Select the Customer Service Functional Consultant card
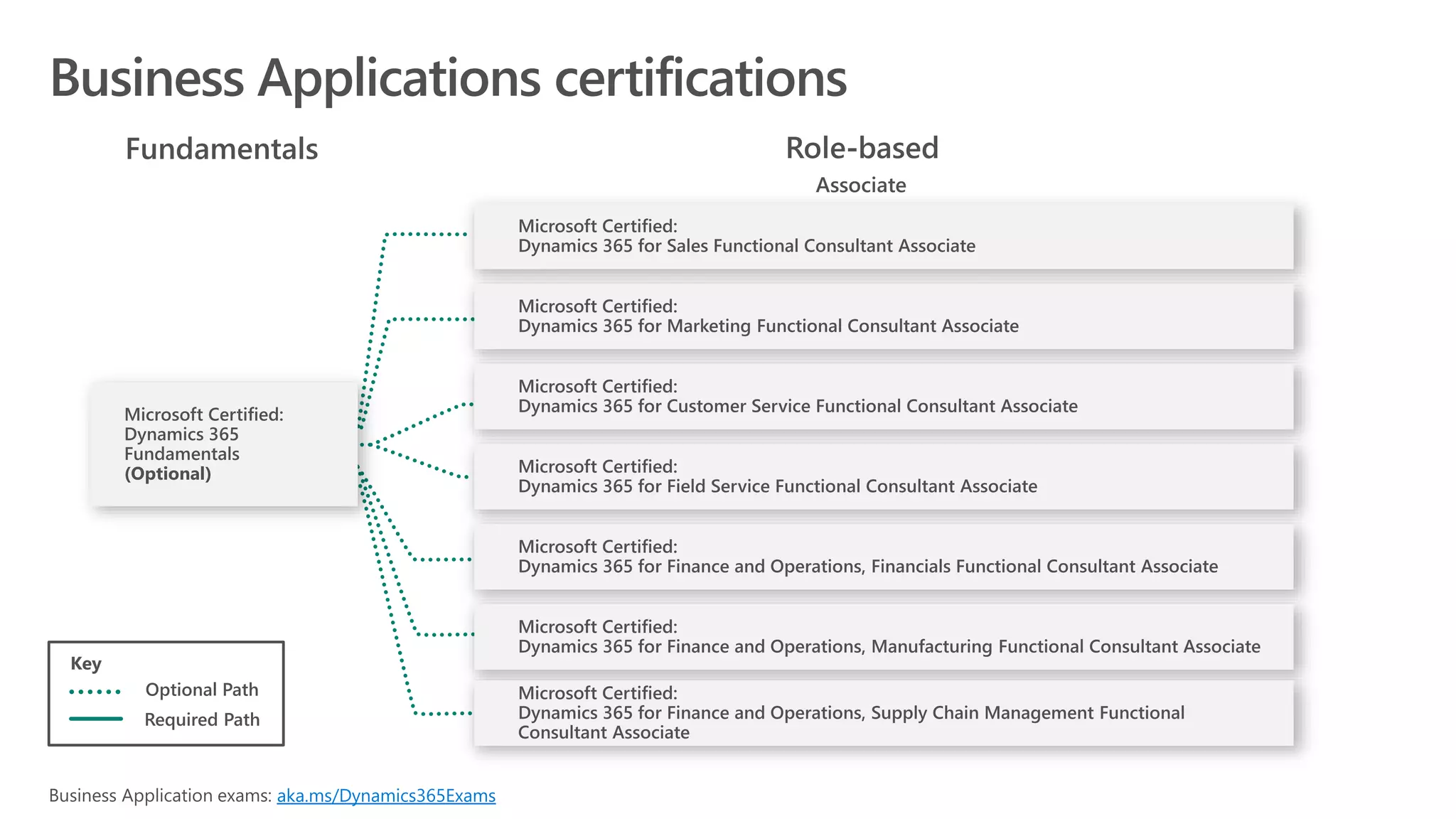 click(884, 397)
